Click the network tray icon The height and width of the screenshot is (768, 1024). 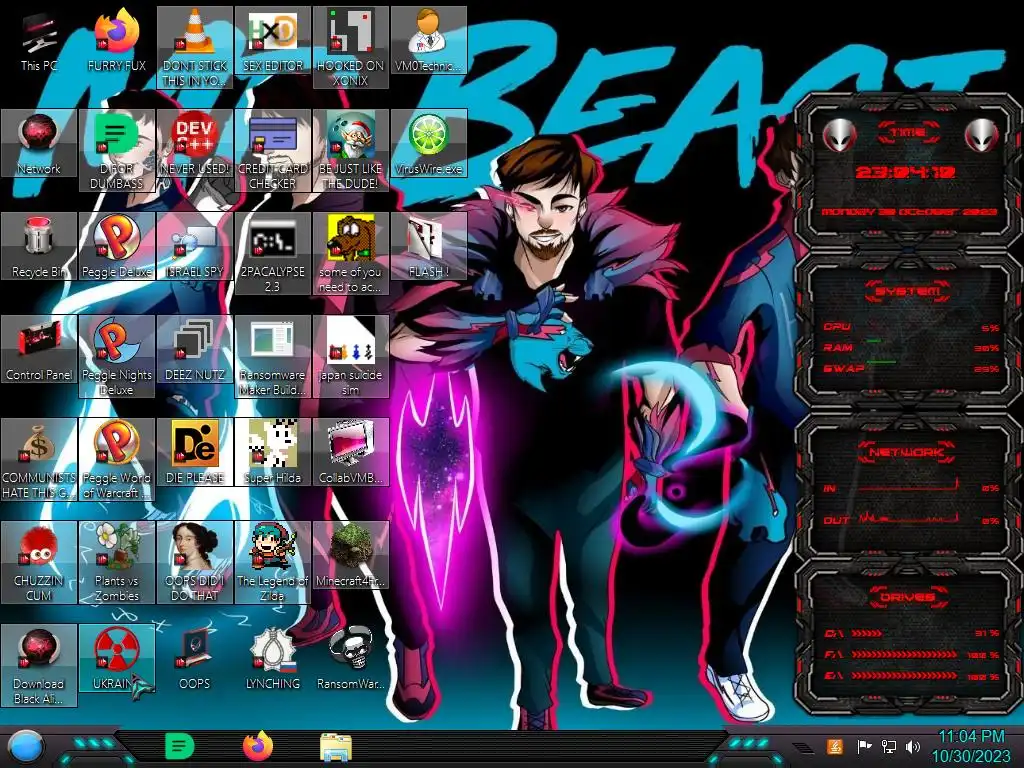click(x=889, y=746)
